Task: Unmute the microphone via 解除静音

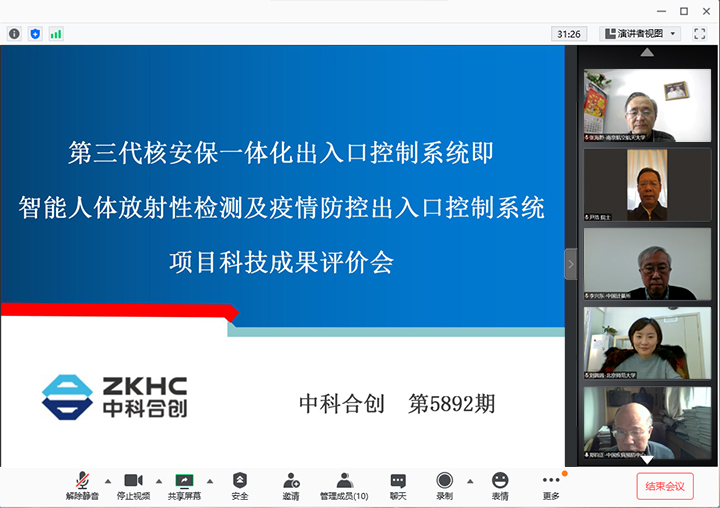Action: pyautogui.click(x=82, y=486)
